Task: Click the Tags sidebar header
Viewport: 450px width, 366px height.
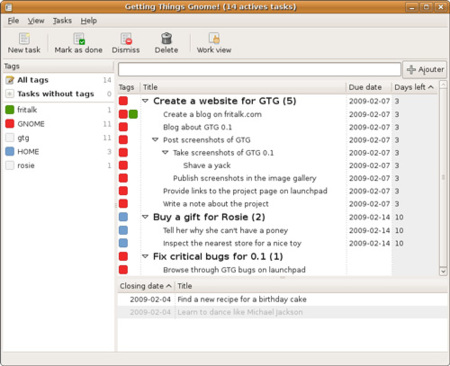Action: pos(58,66)
